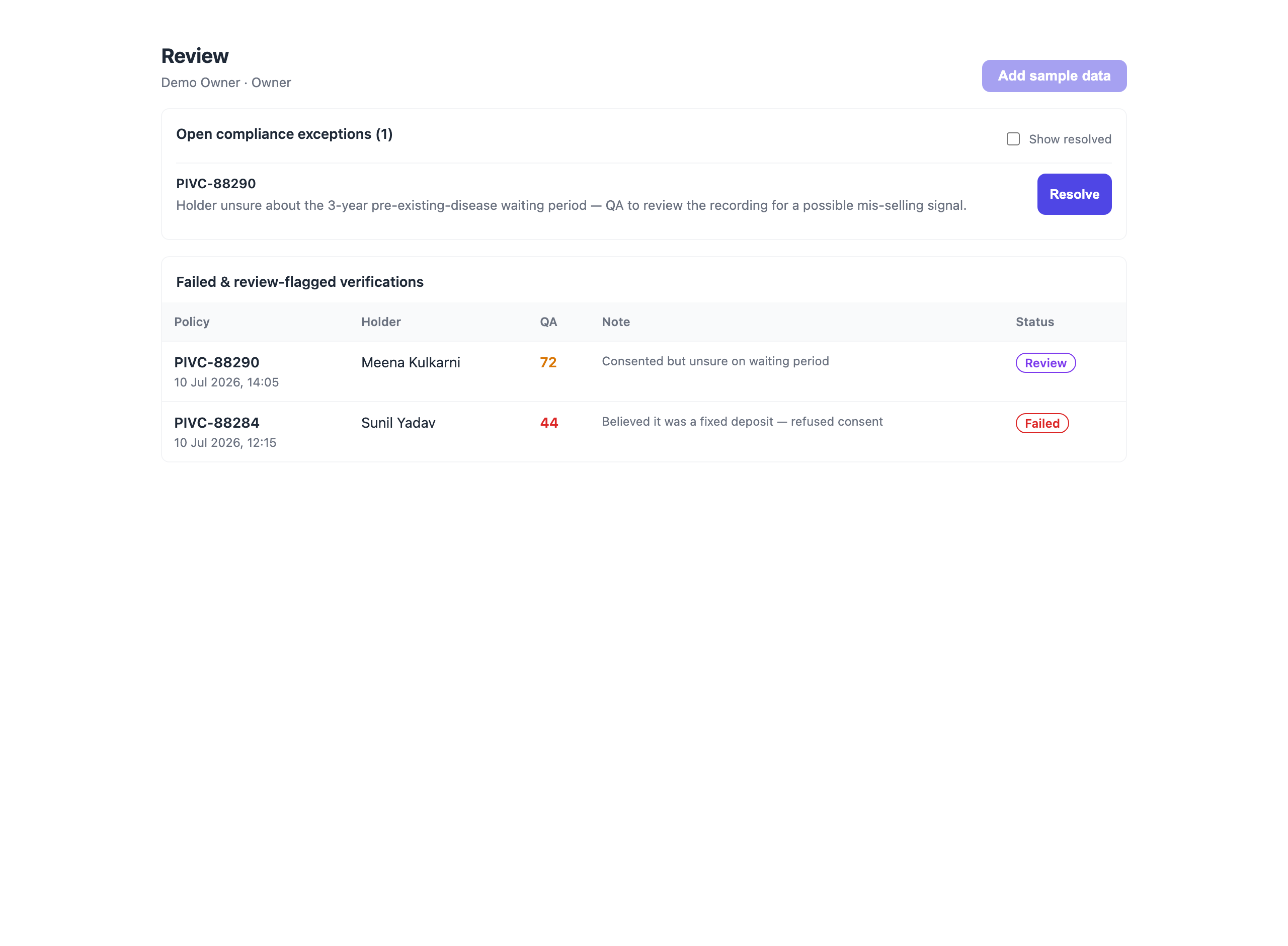Select the QA column header
This screenshot has height=946, width=1288.
click(548, 322)
